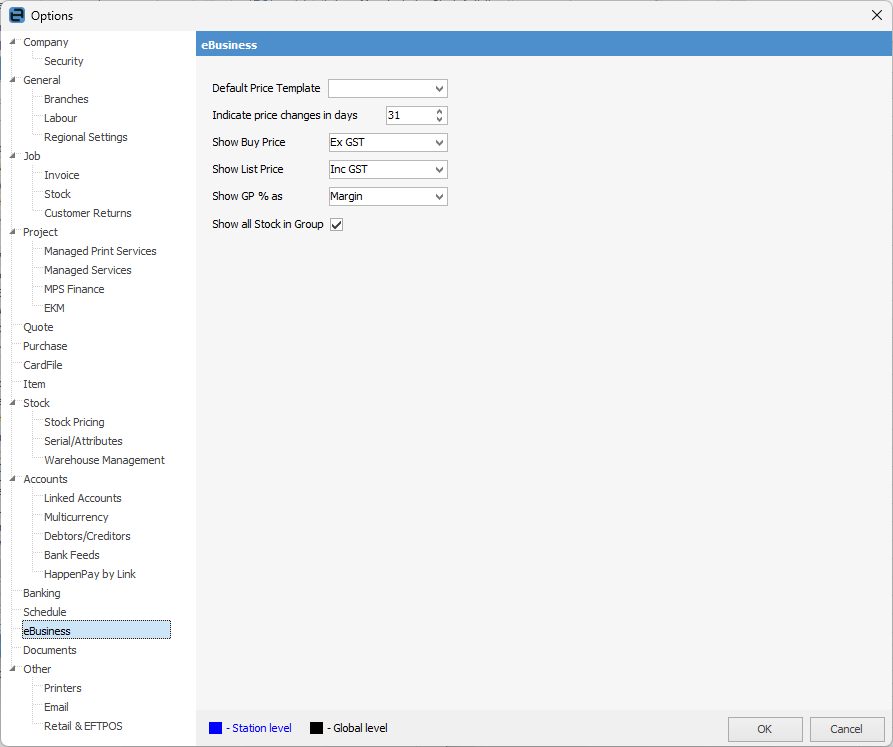Increase the price changes days spinner
893x747 pixels.
[x=441, y=111]
